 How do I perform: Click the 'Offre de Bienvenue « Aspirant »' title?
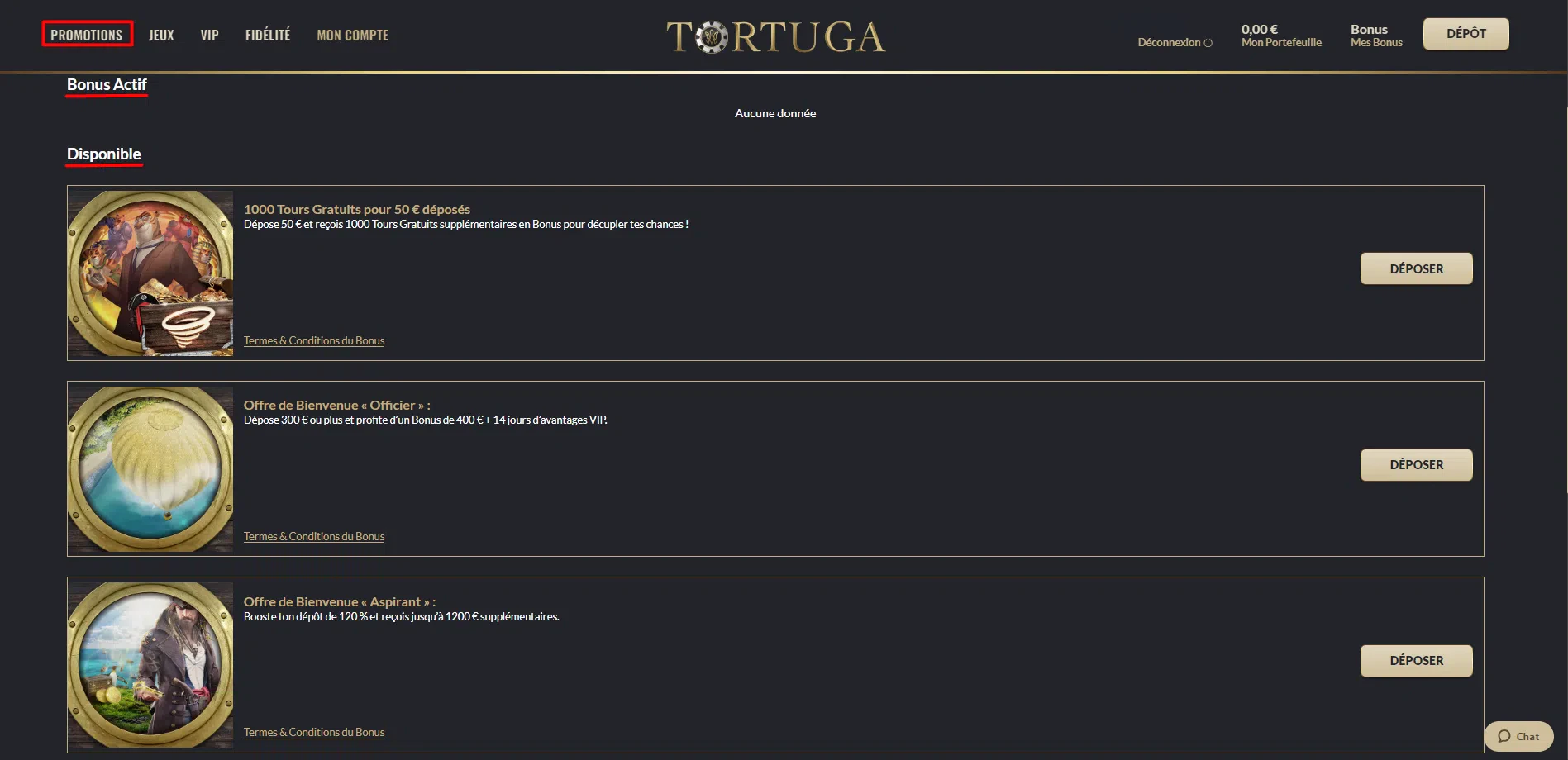[340, 602]
